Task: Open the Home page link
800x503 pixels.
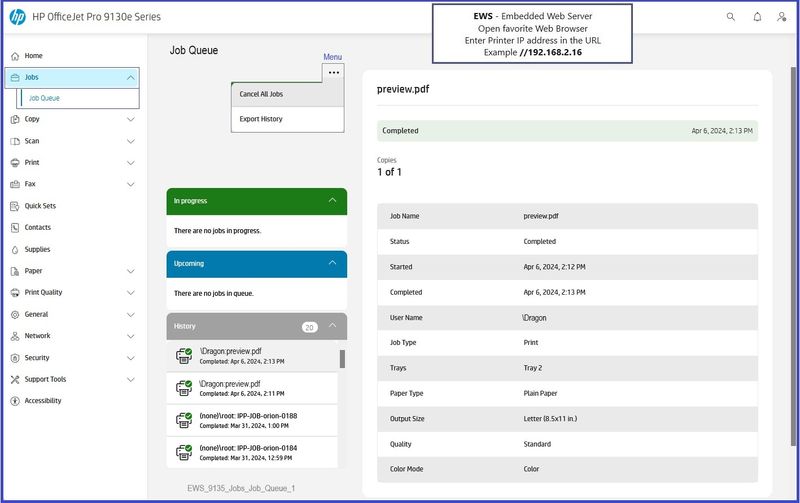Action: (34, 56)
